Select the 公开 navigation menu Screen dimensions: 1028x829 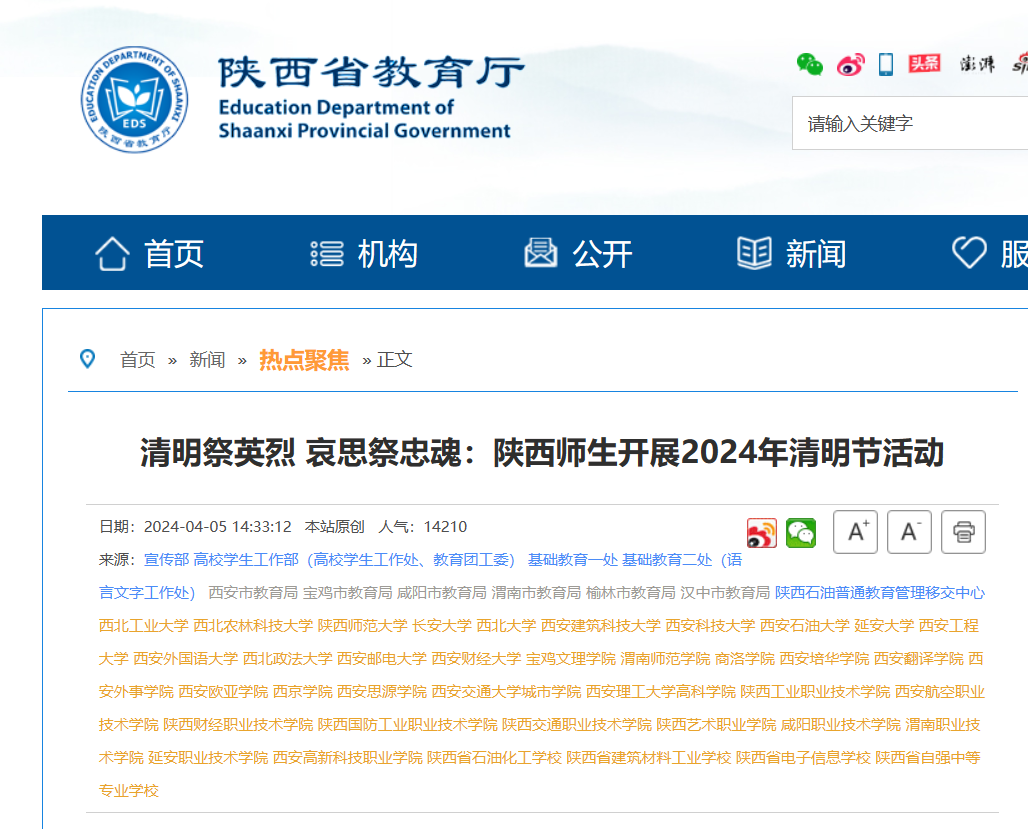coord(579,254)
